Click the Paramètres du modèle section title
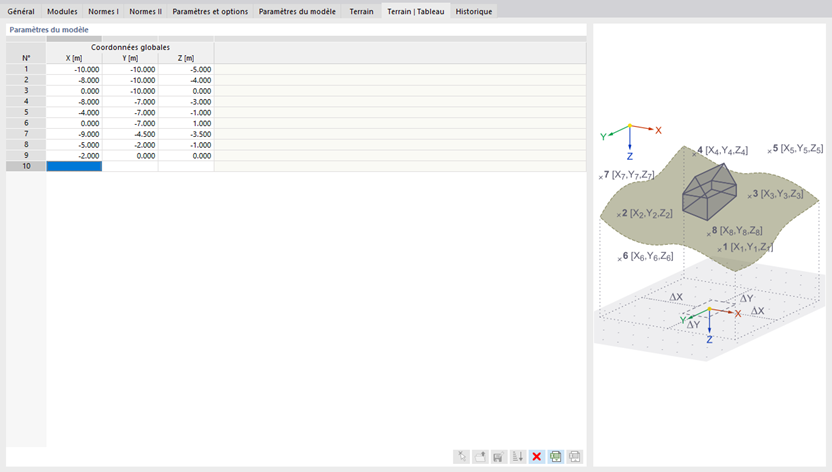The image size is (832, 472). (x=49, y=30)
